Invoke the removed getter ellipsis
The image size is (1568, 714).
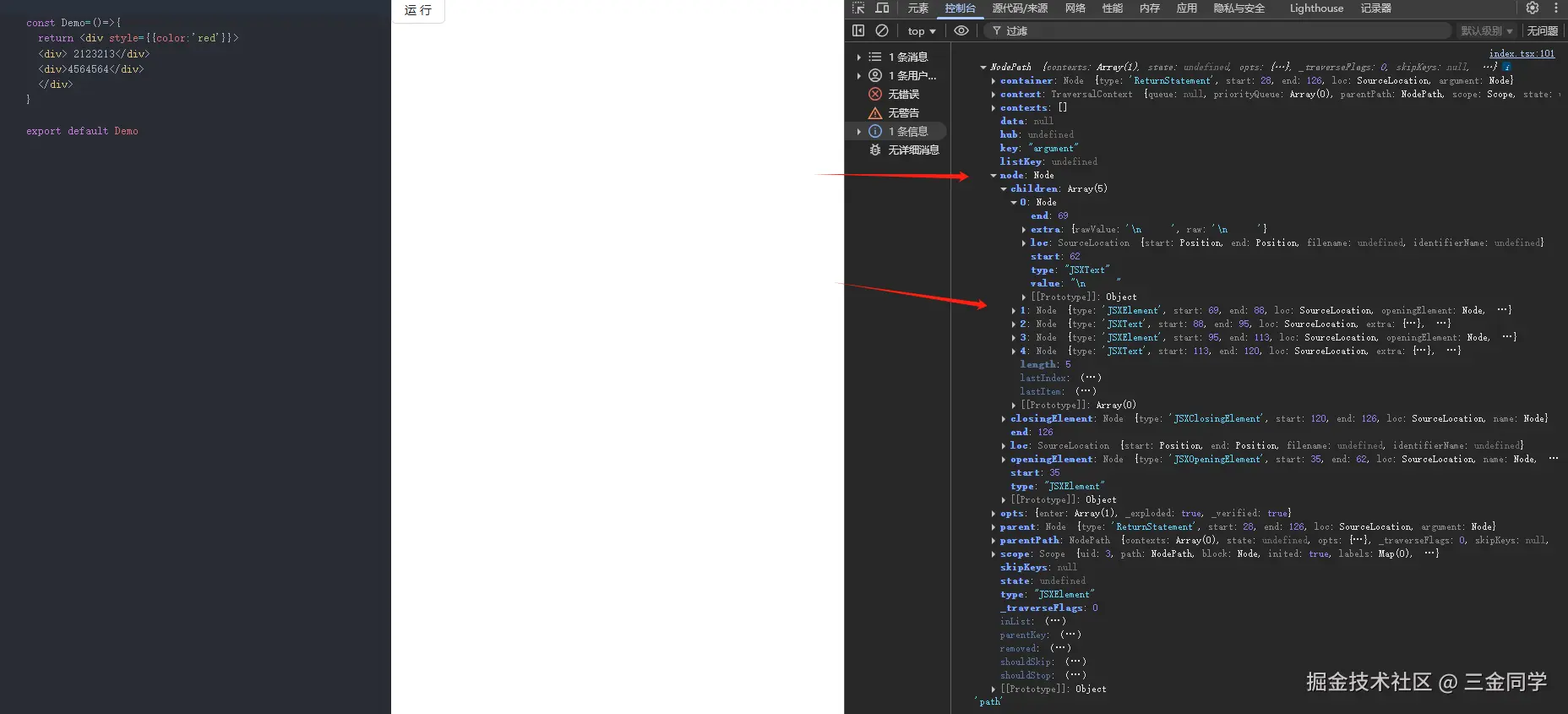(x=1060, y=648)
